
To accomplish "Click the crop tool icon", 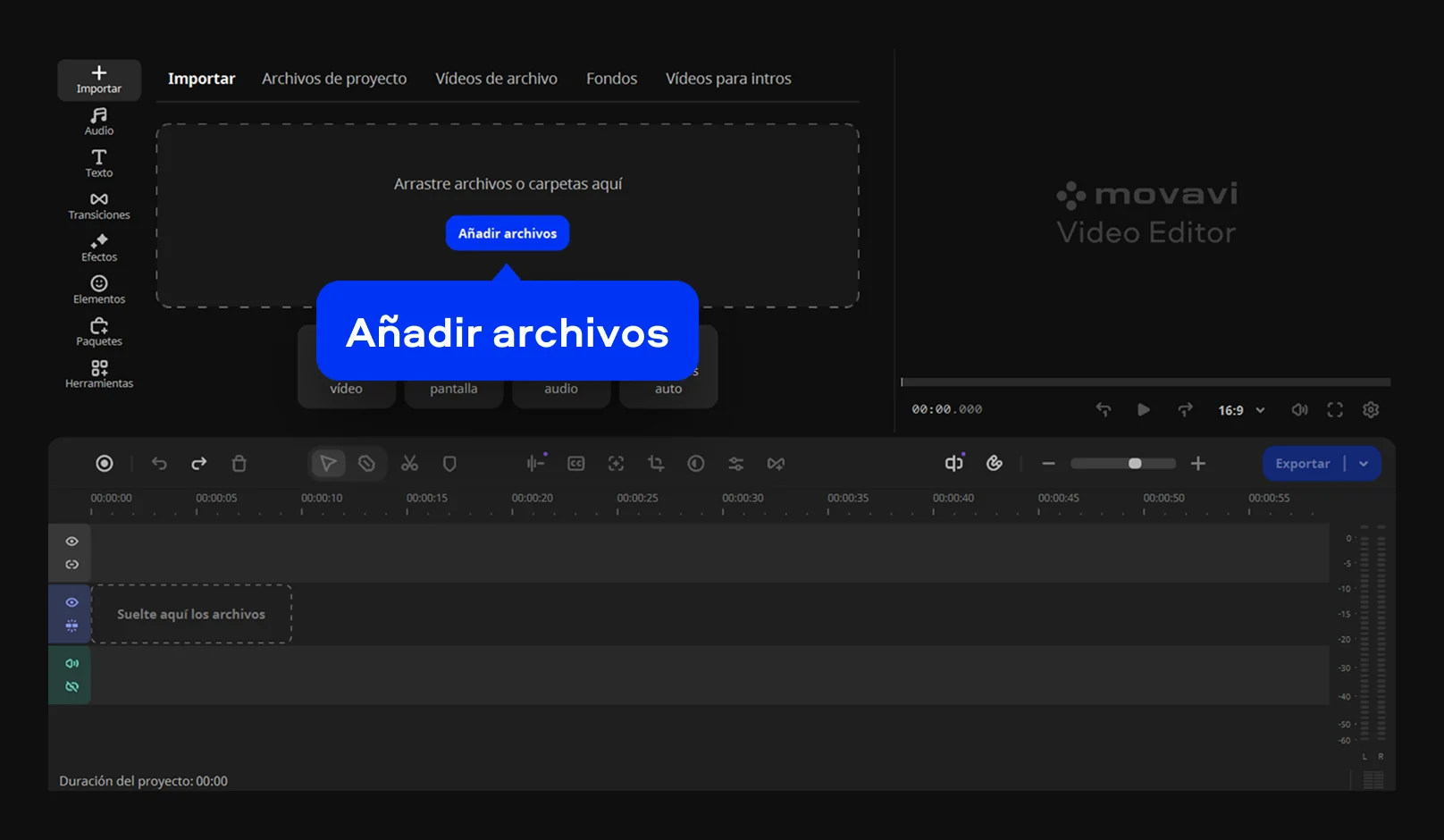I will coord(656,464).
